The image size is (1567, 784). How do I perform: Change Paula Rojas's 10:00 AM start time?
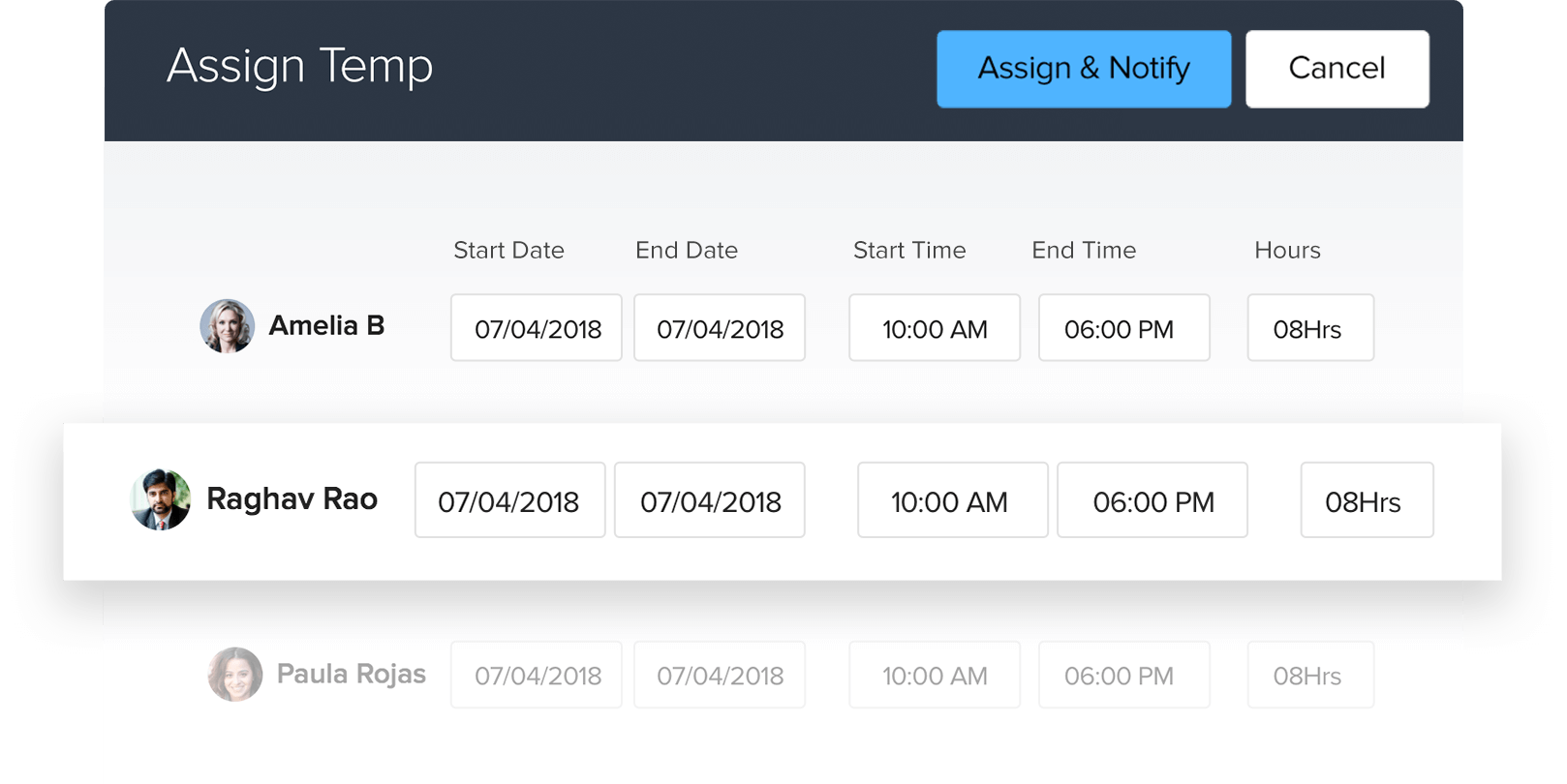coord(935,675)
